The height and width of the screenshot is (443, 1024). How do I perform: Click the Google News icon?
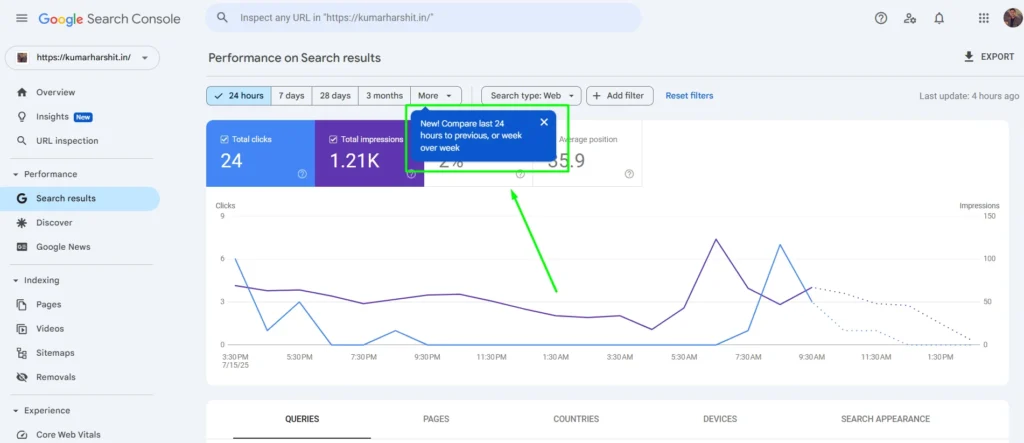pyautogui.click(x=22, y=247)
